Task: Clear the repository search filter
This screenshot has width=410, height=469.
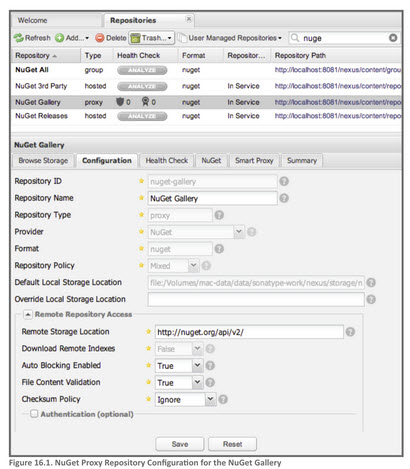Action: click(x=393, y=38)
